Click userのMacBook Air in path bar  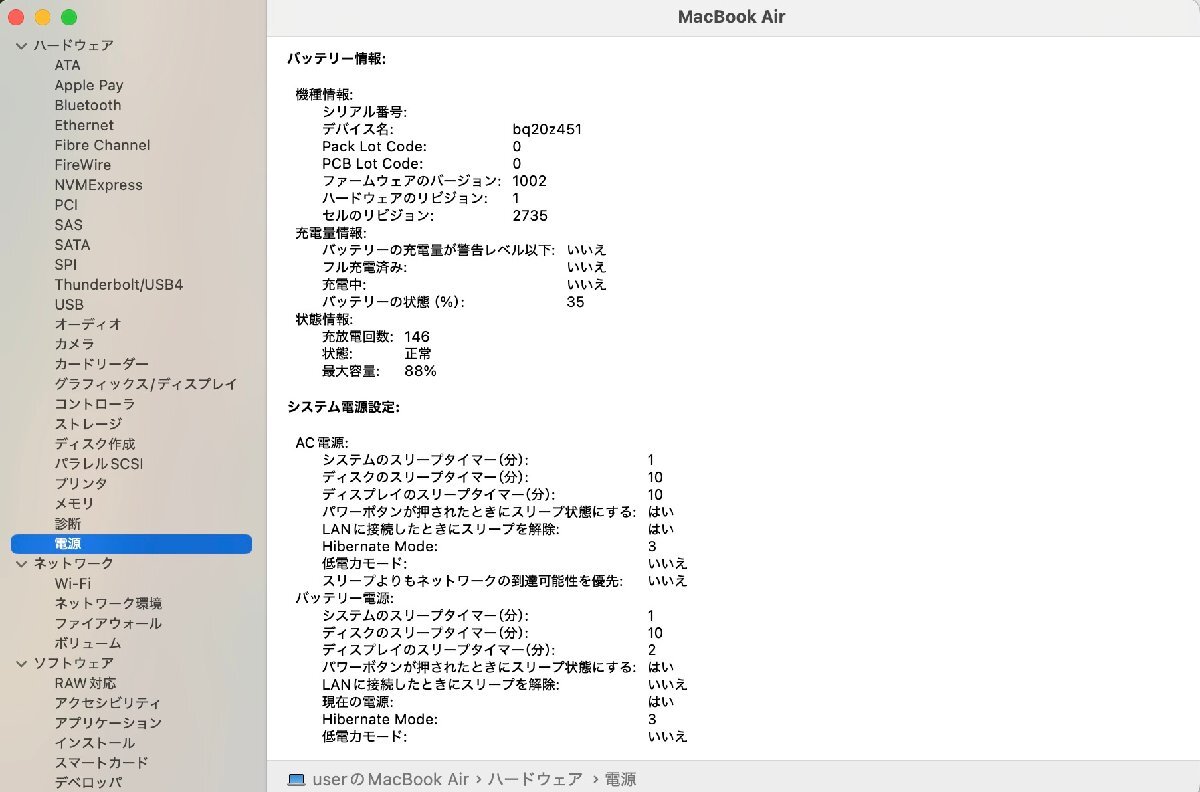[390, 779]
